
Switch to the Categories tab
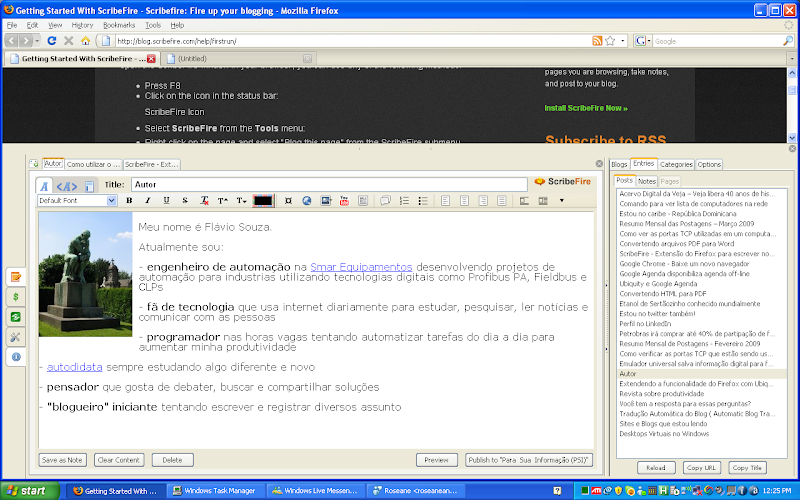click(676, 164)
